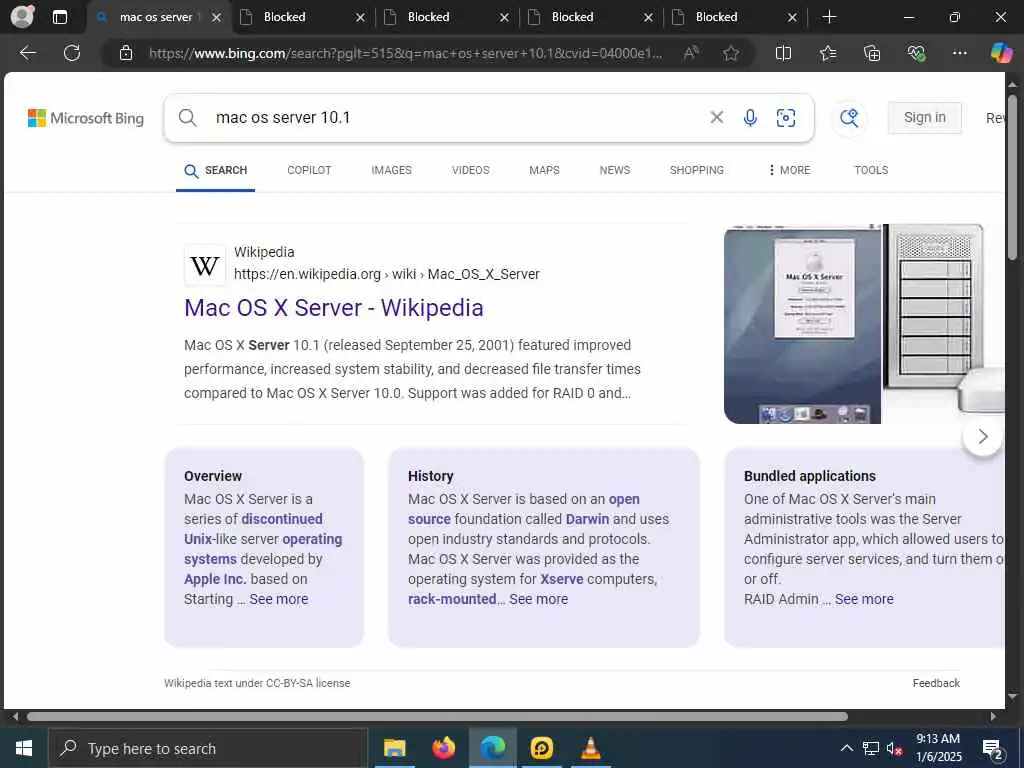Toggle muted volume icon in tray
Screen dimensions: 1024x768
894,748
